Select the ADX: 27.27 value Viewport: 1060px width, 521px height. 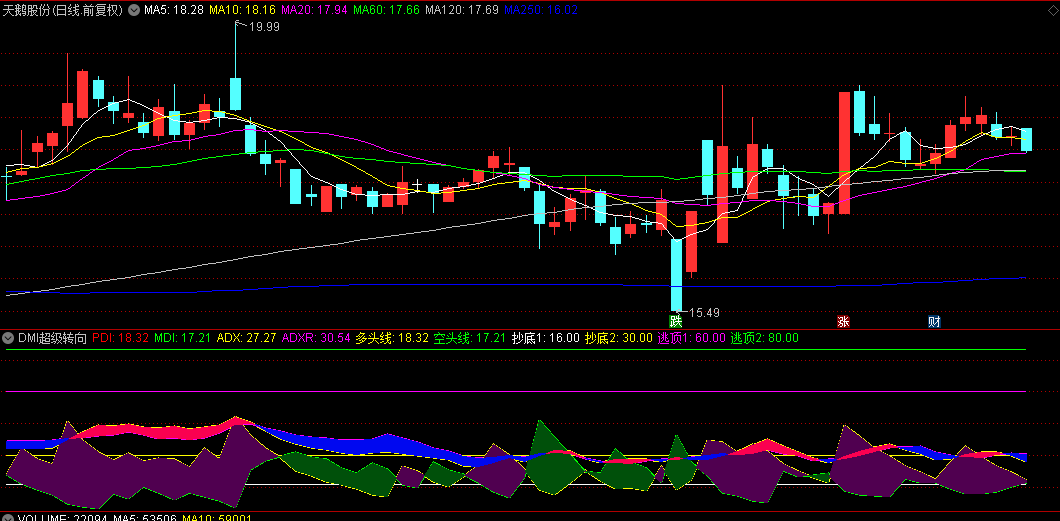(246, 338)
